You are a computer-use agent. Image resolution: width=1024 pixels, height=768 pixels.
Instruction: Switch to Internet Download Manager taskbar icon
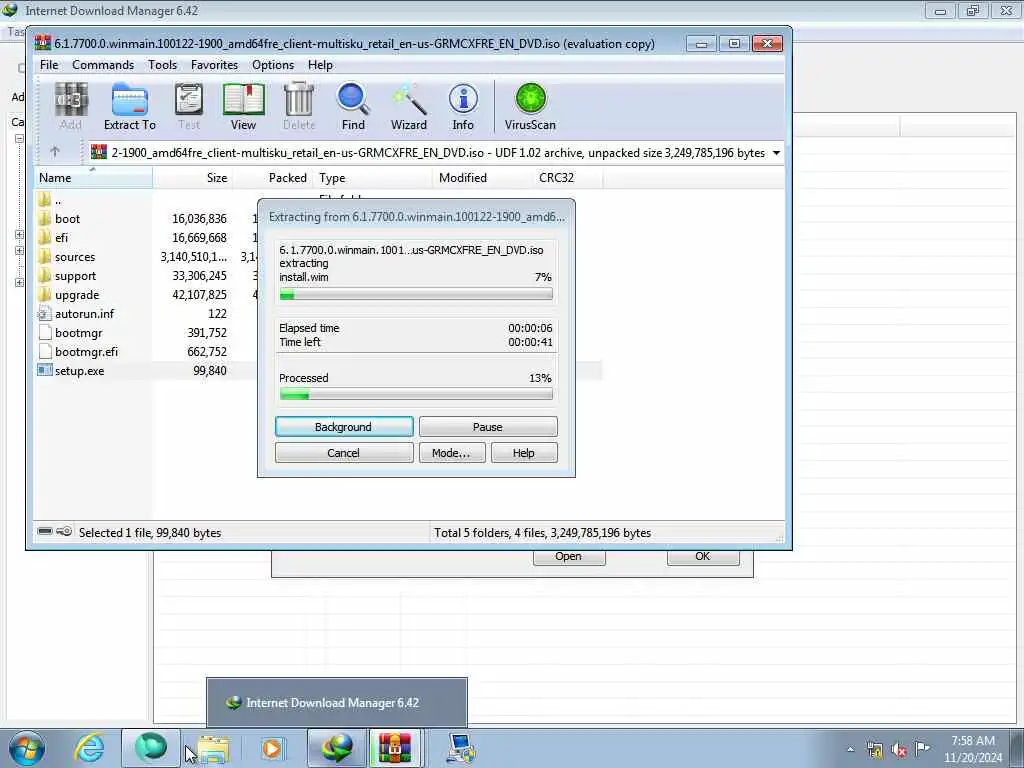(x=337, y=748)
